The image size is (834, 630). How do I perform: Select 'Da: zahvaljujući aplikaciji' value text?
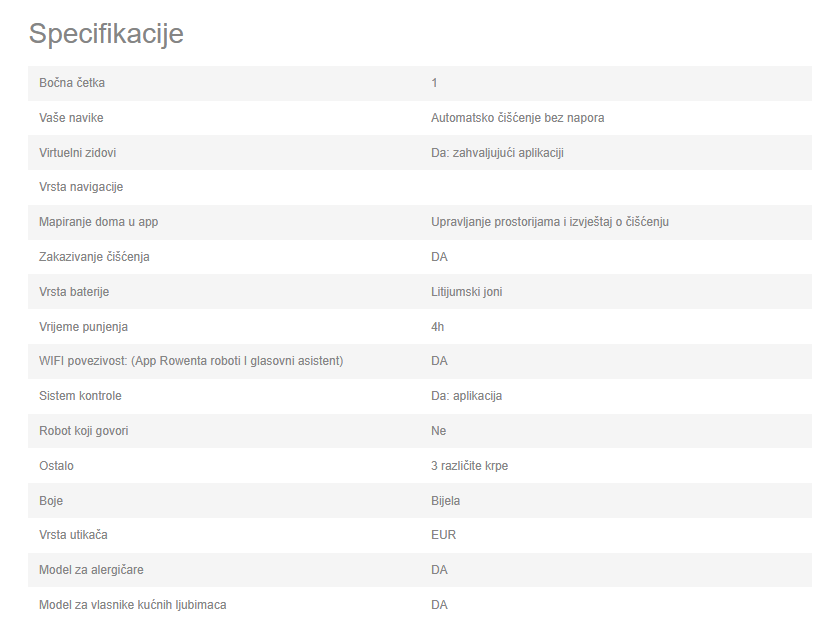tap(497, 153)
